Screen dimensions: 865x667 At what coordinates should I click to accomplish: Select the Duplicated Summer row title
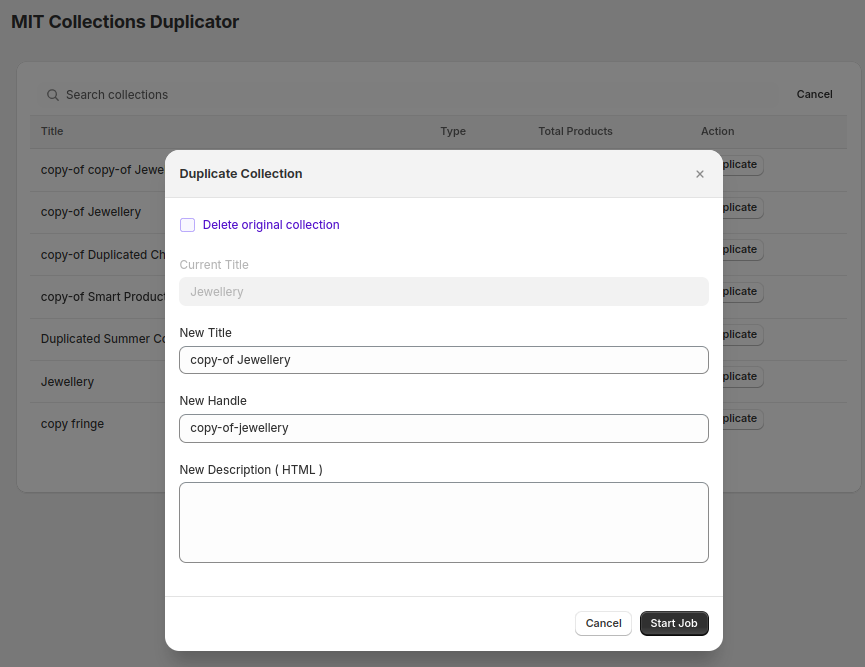(x=103, y=339)
